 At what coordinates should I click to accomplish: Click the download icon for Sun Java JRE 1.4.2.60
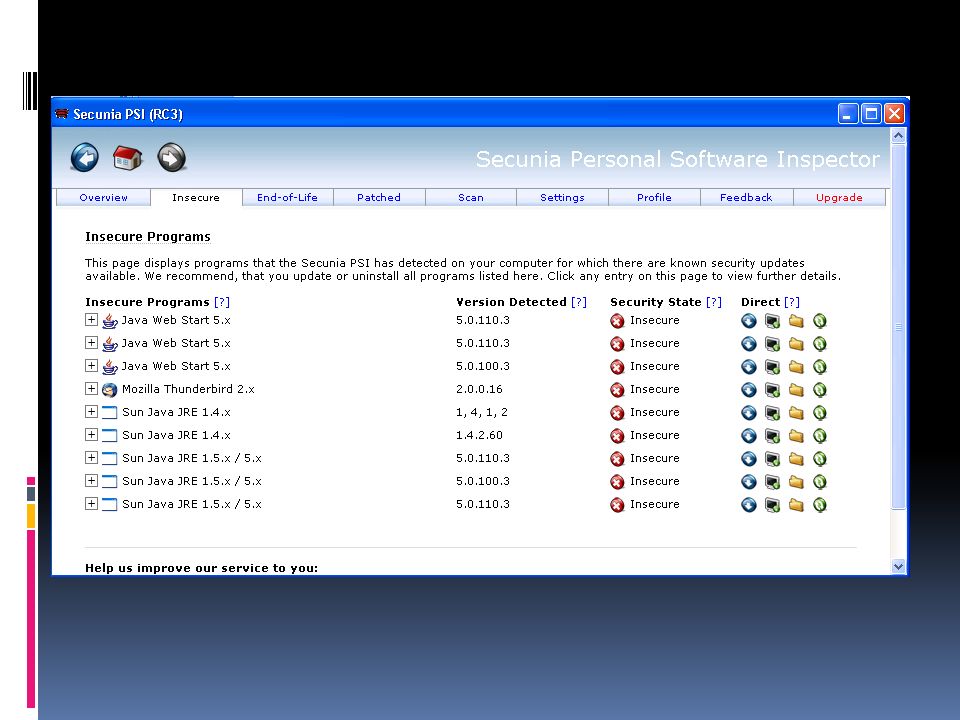pos(748,435)
